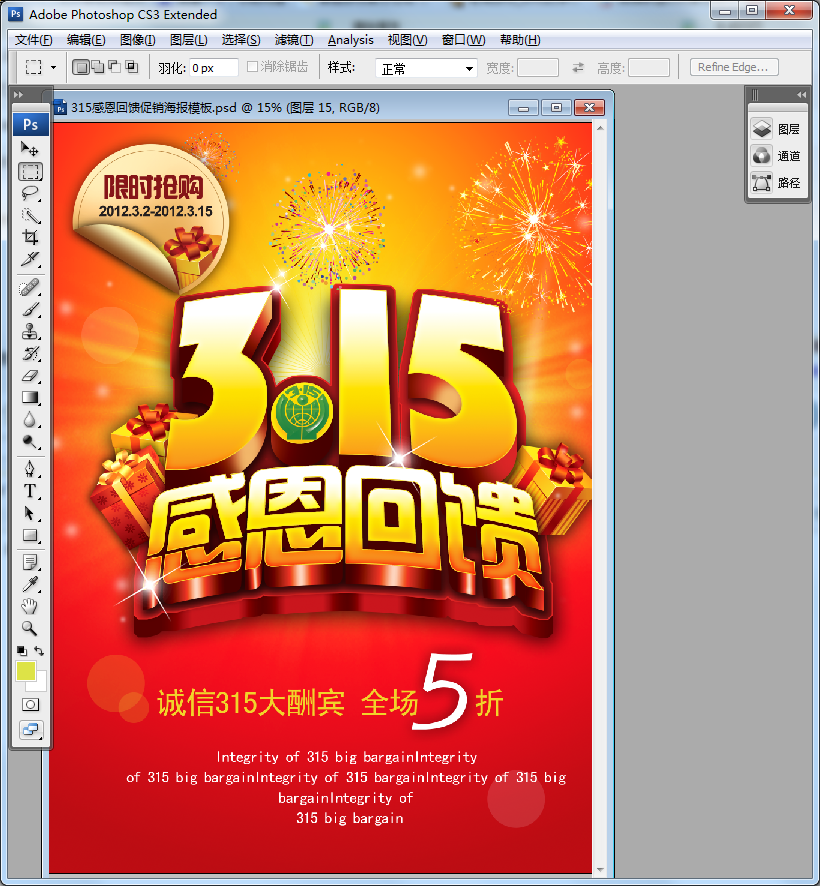Select the Move tool
The height and width of the screenshot is (886, 820).
pos(29,149)
